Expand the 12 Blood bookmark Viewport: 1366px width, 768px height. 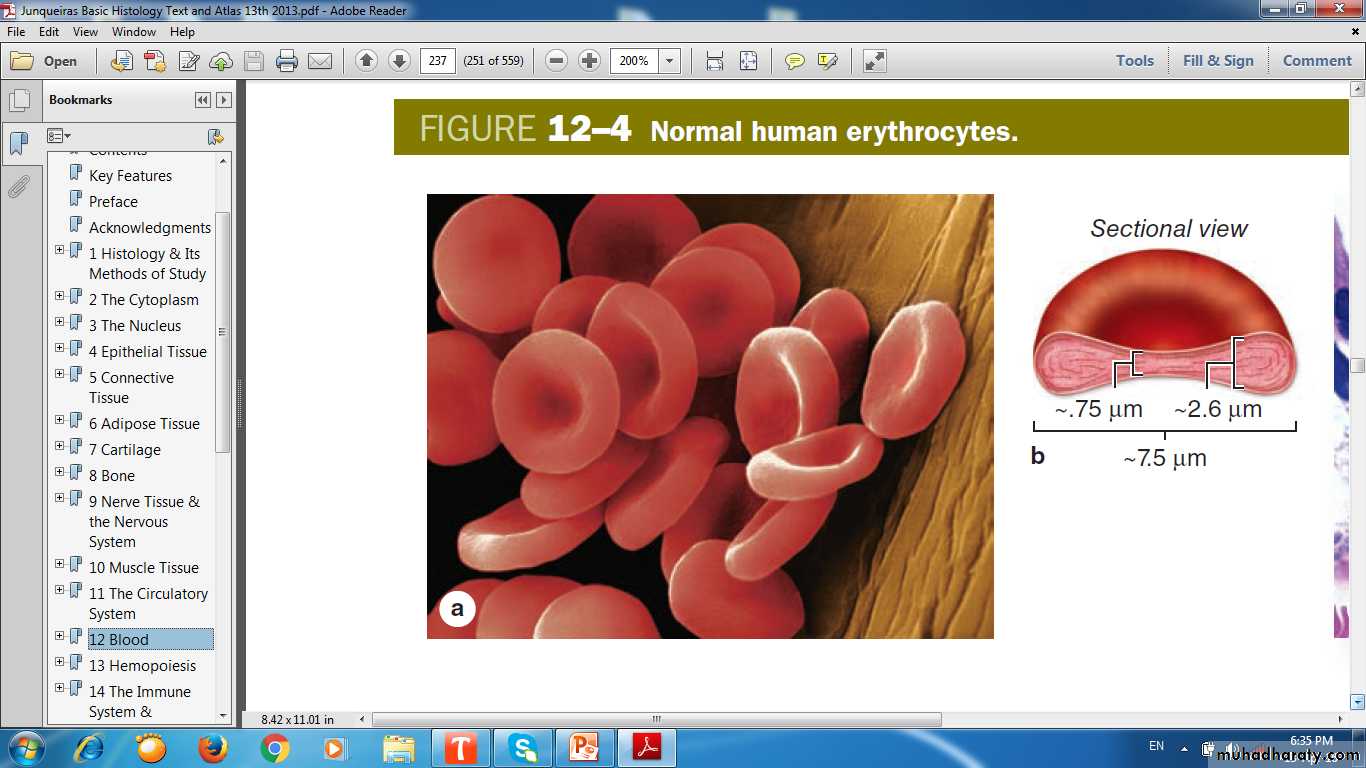tap(60, 636)
